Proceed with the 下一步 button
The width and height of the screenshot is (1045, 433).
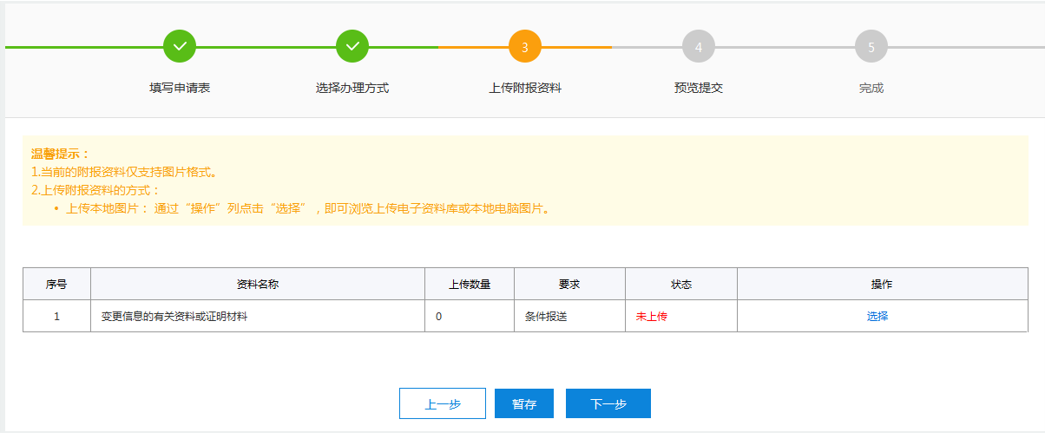pos(608,404)
